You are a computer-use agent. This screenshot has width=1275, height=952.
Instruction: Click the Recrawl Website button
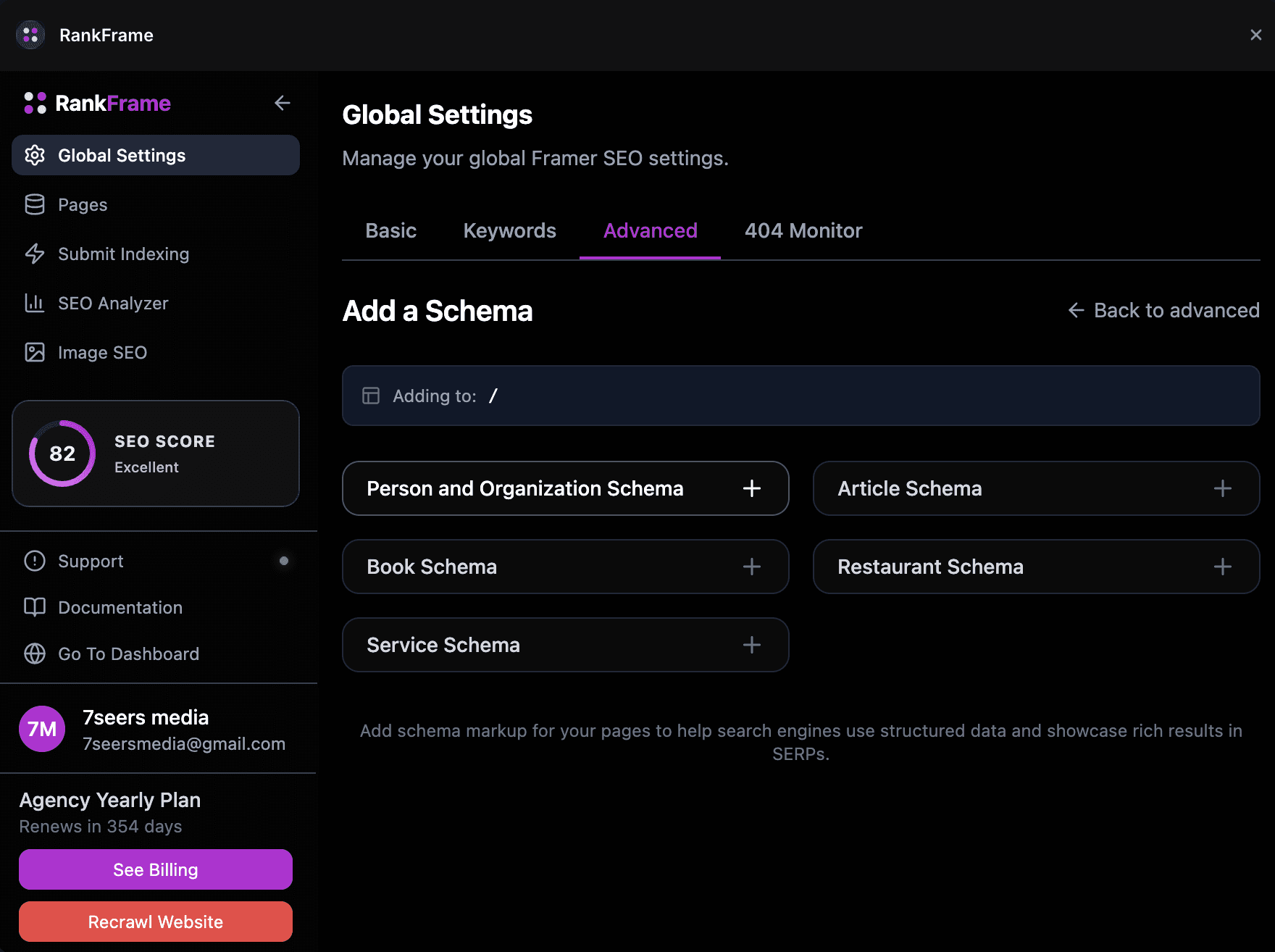tap(156, 922)
